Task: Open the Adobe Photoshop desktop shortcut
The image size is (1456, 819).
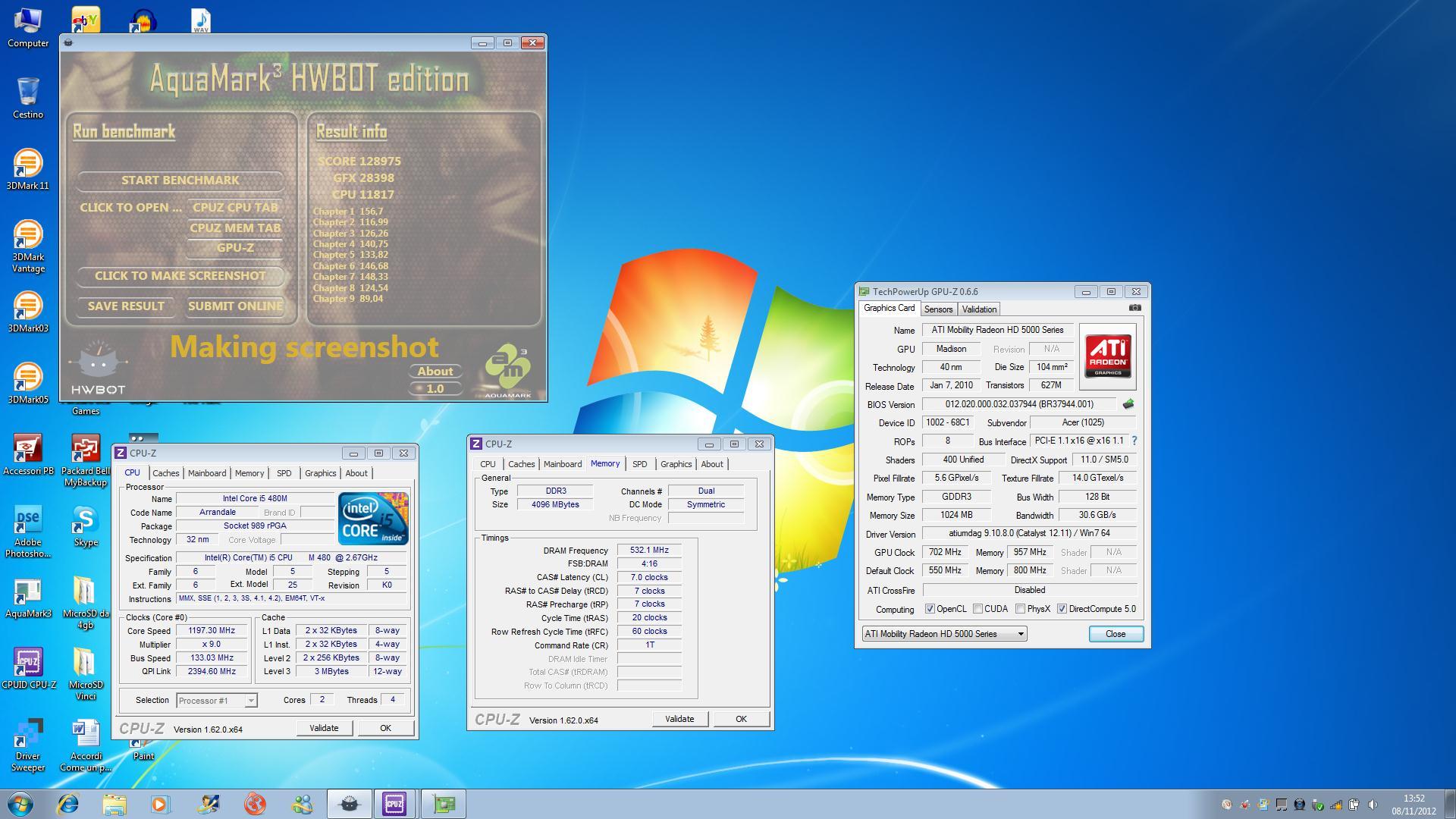Action: 28,531
